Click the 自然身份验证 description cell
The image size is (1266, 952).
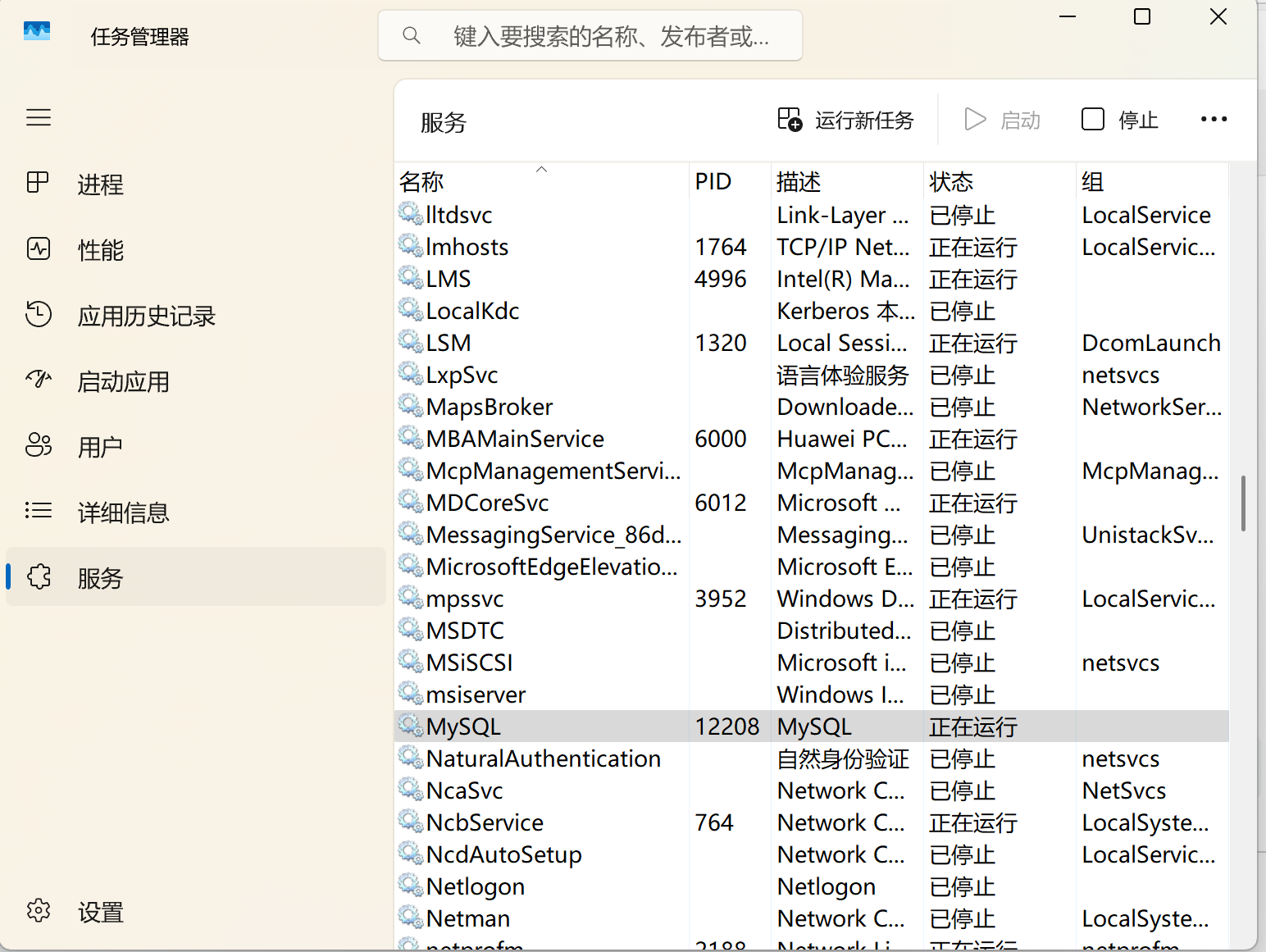click(843, 758)
